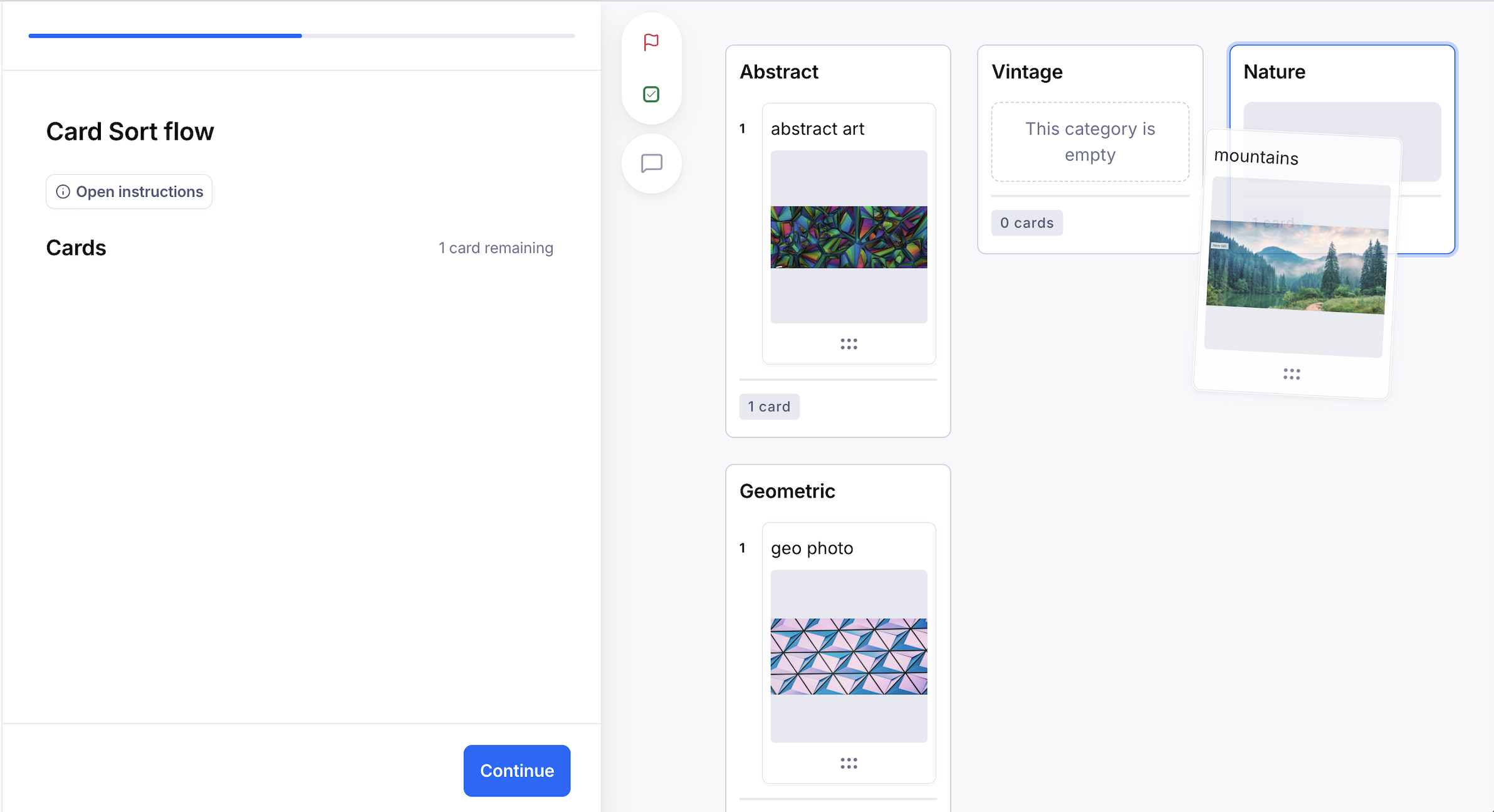1494x812 pixels.
Task: Click the progress bar at top
Action: coord(301,36)
